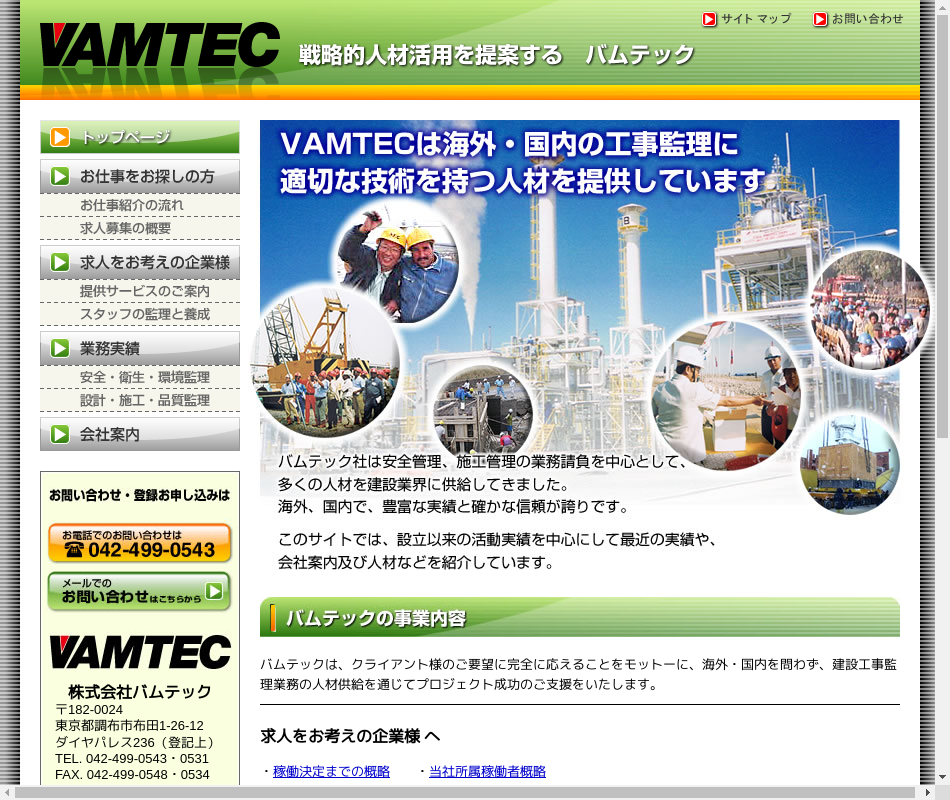Click the VAMTEC logo in header

(159, 45)
